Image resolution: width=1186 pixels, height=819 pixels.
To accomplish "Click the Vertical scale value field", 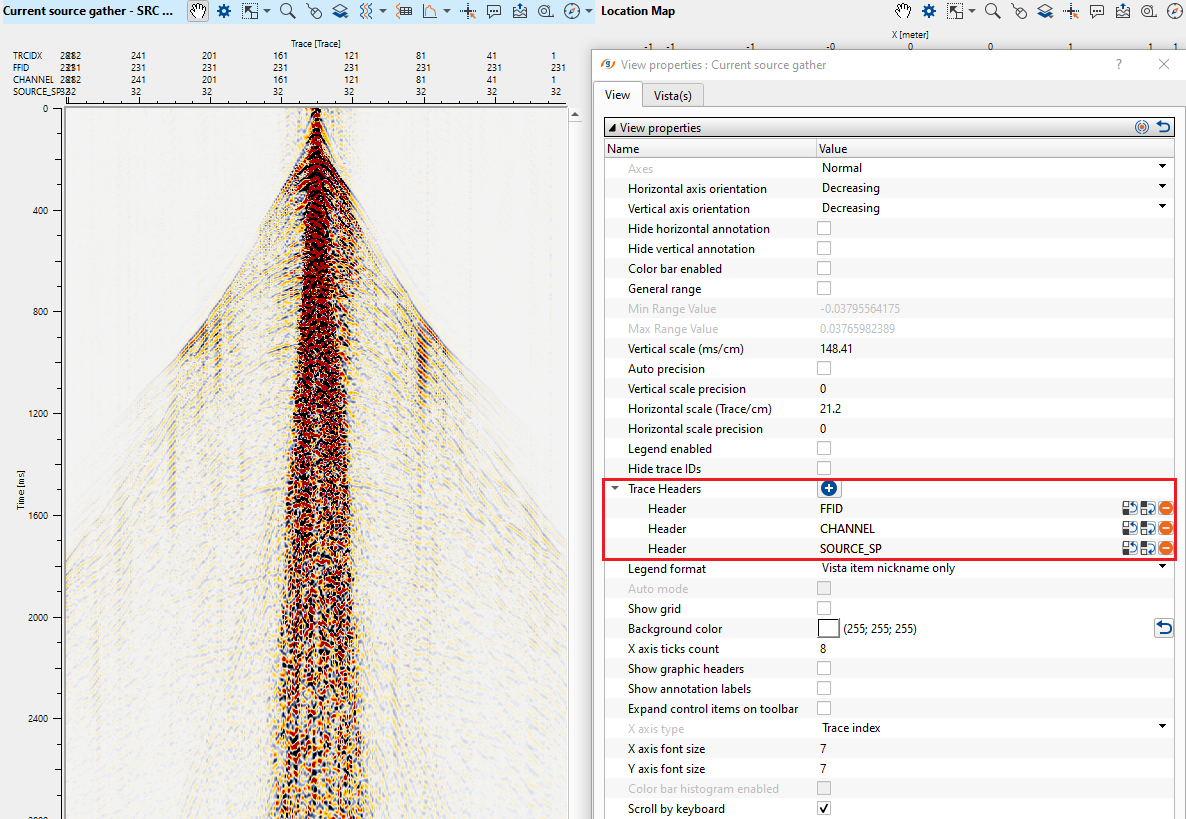I will coord(900,349).
